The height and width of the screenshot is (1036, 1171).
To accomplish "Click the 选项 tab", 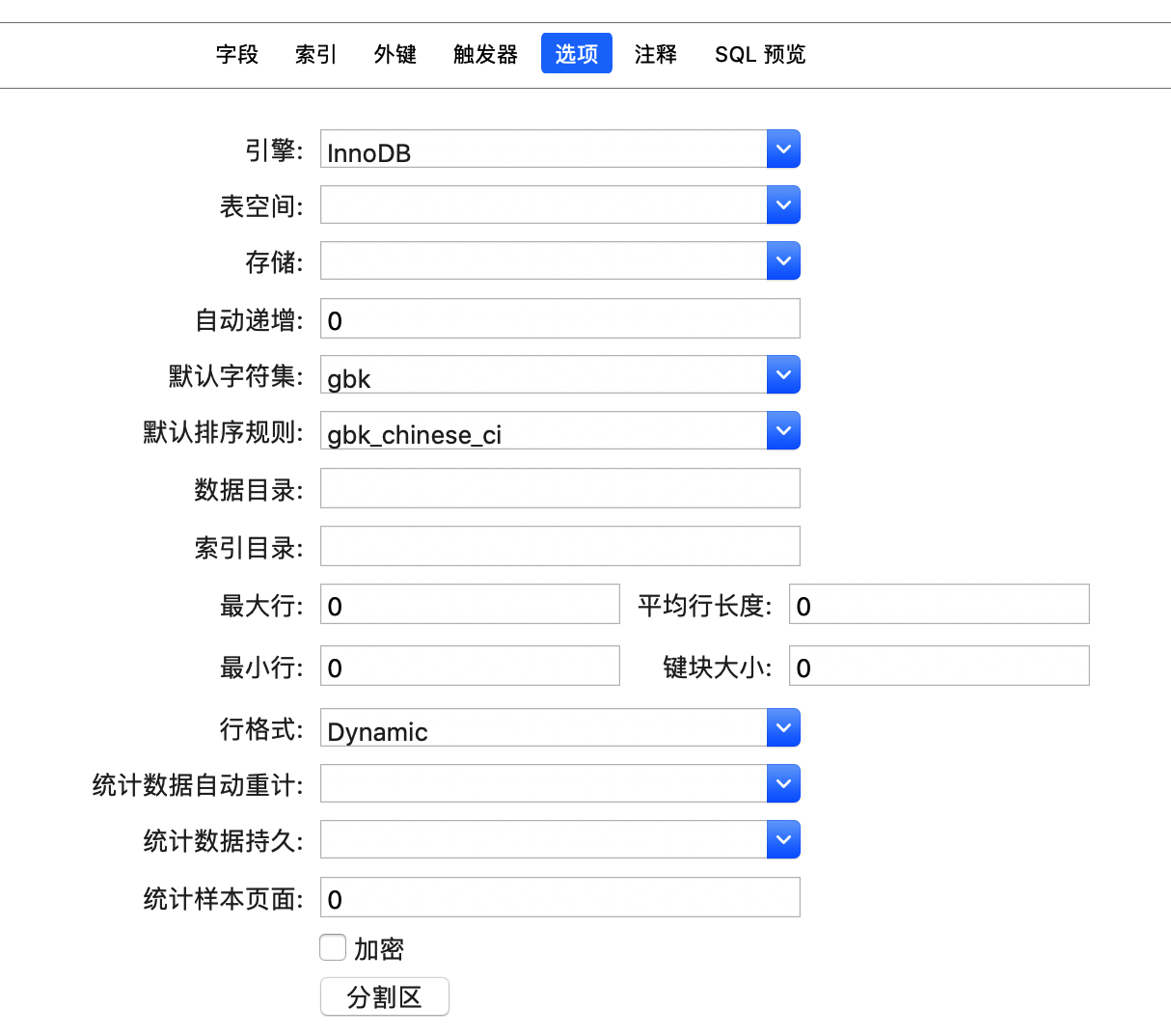I will 577,53.
